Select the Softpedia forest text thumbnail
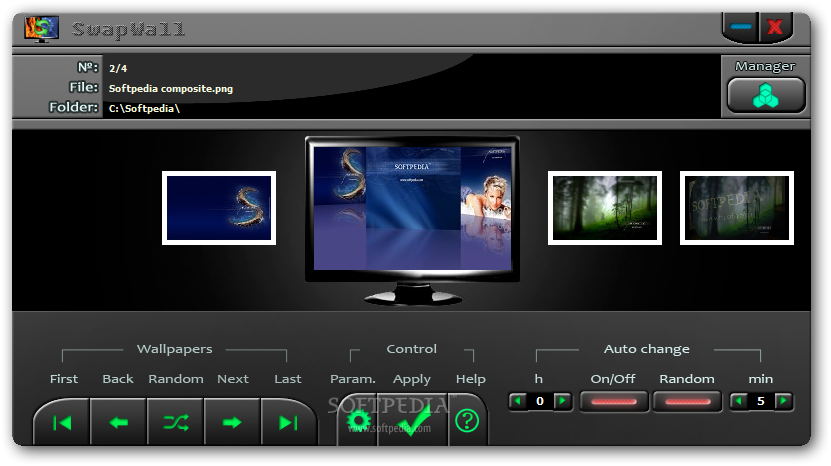831x466 pixels. coord(737,208)
